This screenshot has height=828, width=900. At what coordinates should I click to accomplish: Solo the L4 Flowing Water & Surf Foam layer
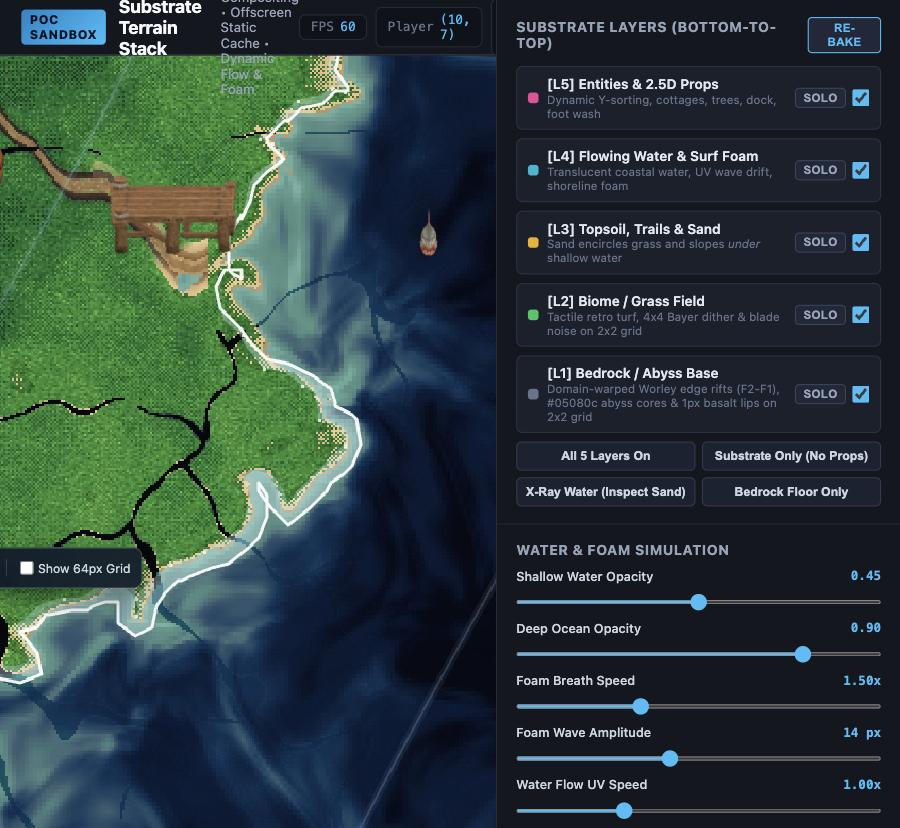(x=820, y=170)
